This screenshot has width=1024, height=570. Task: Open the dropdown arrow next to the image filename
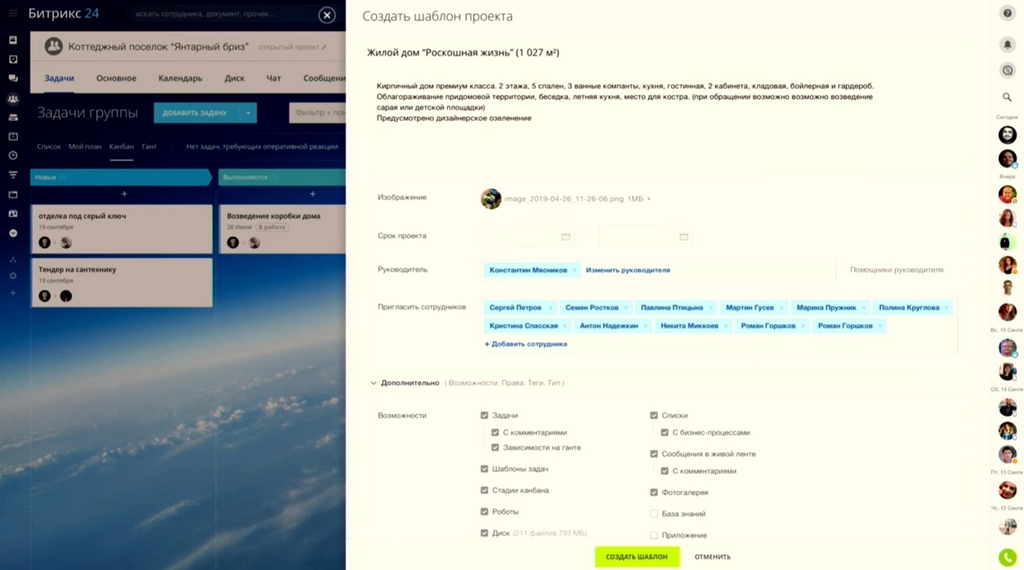(x=648, y=199)
